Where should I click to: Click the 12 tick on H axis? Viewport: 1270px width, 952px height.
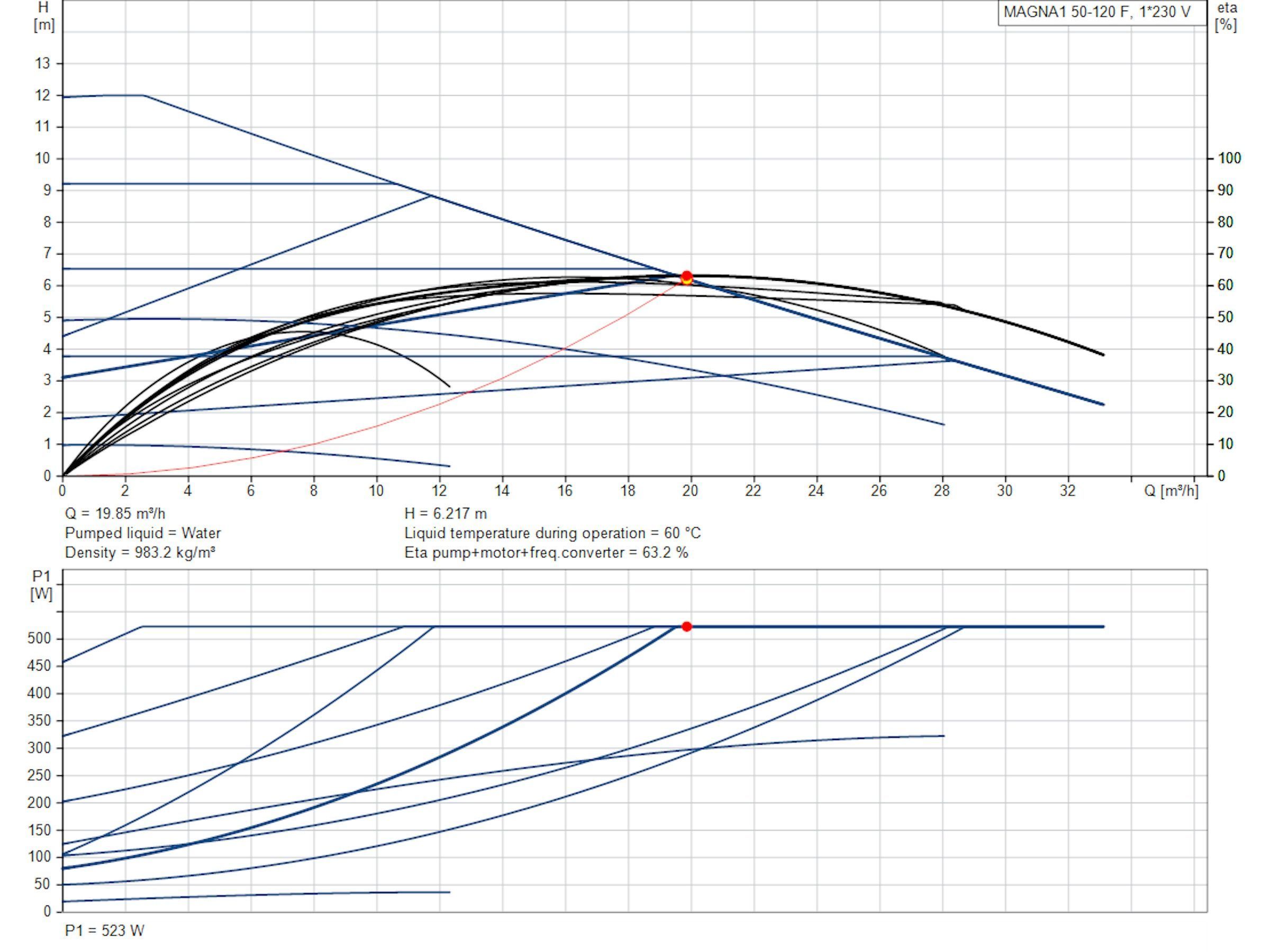click(42, 95)
